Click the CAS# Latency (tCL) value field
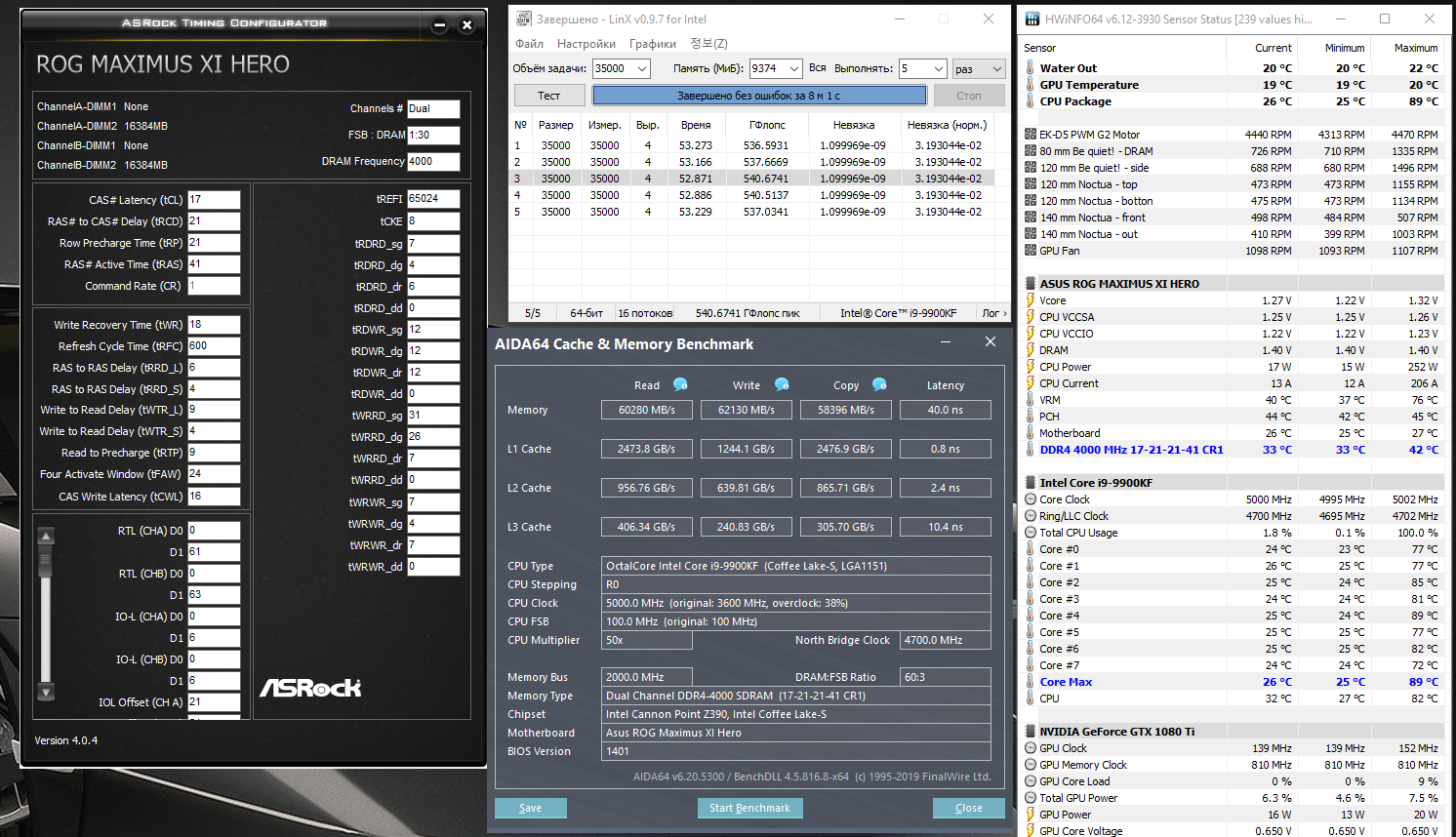The image size is (1456, 837). click(214, 200)
